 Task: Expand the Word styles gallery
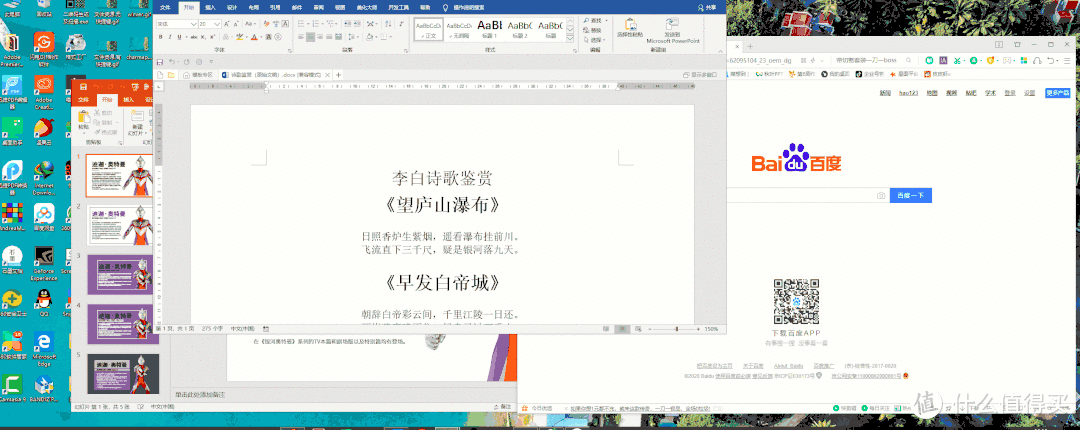[x=572, y=37]
